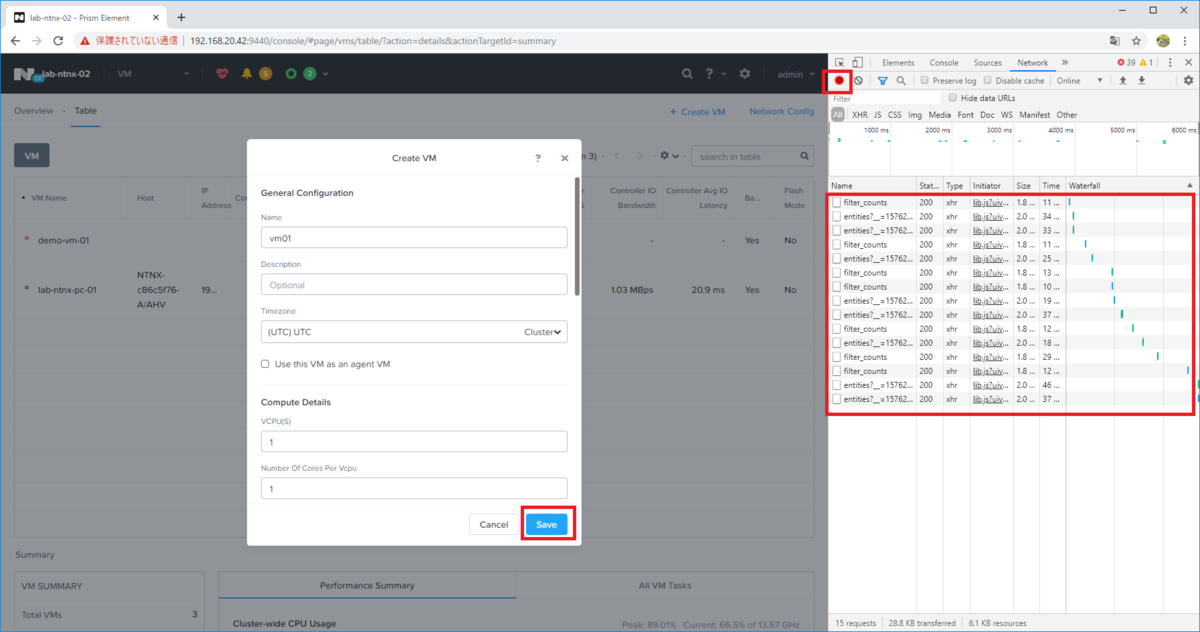
Task: Click the red error count 39
Action: 1127,62
